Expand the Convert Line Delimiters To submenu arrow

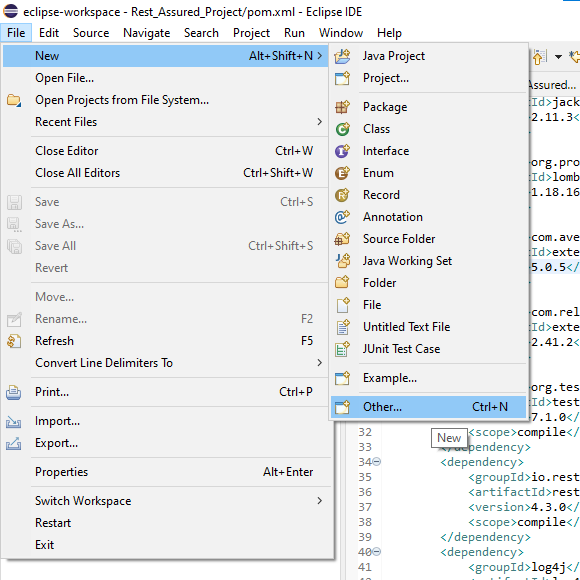click(320, 363)
